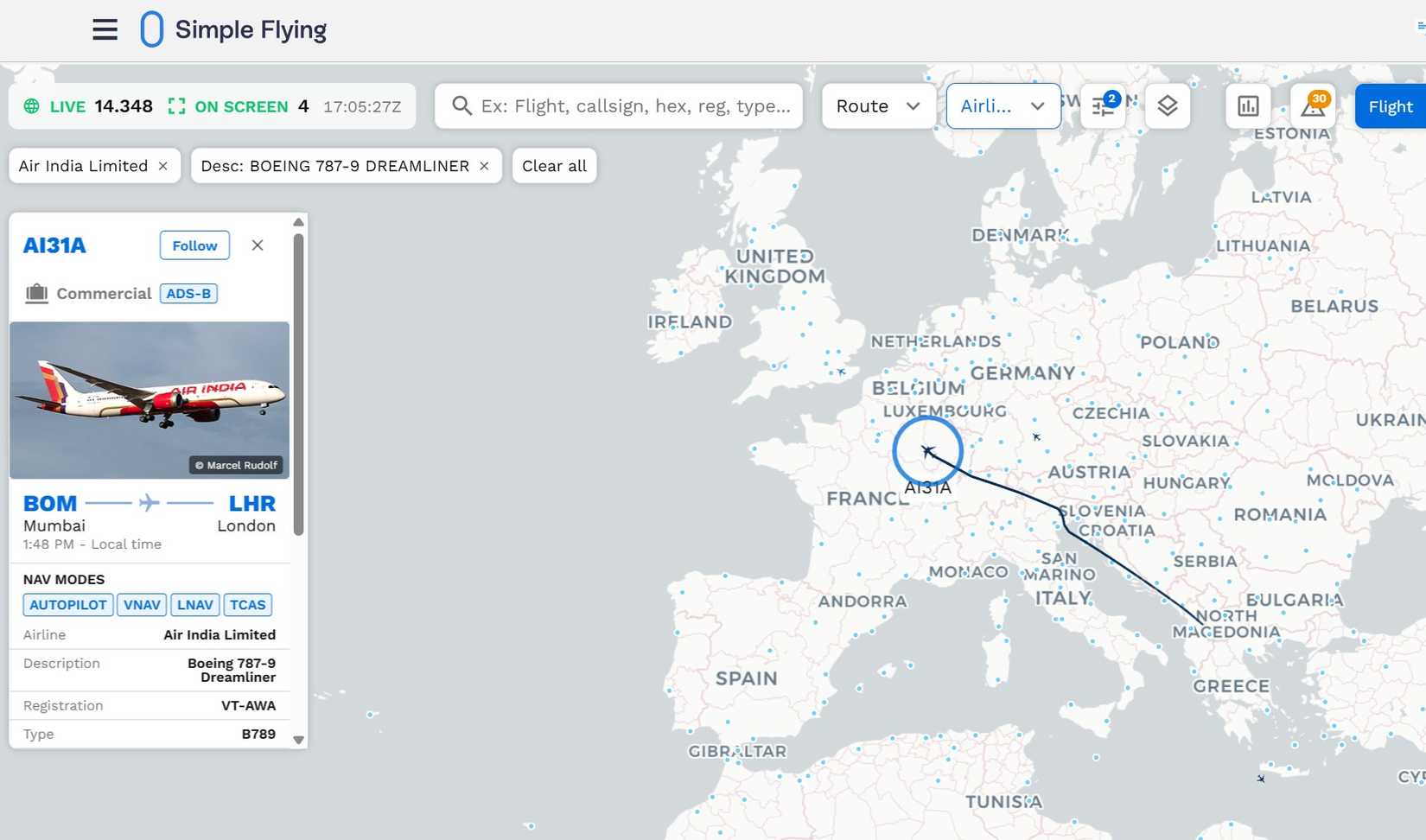Screen dimensions: 1426x840
Task: Open the Air India aircraft photo
Action: coord(150,400)
